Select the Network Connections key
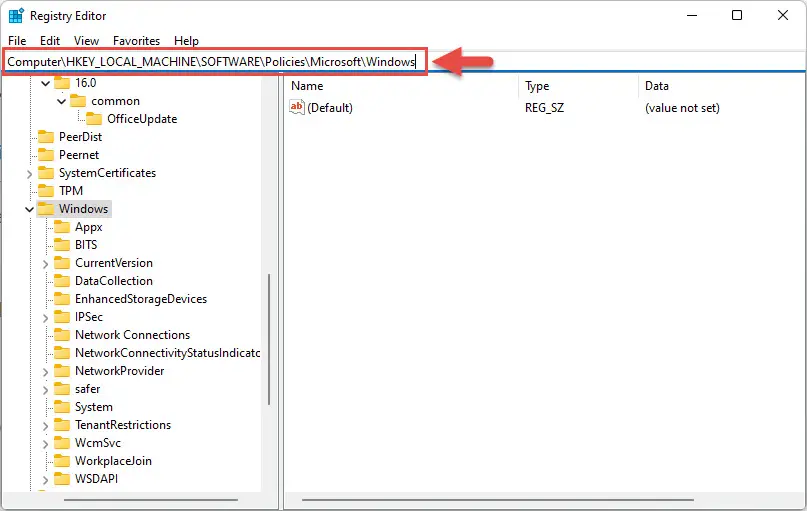The height and width of the screenshot is (511, 807). 132,334
